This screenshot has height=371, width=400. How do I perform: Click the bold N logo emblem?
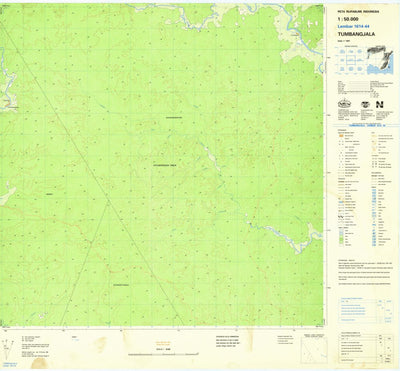click(x=380, y=104)
